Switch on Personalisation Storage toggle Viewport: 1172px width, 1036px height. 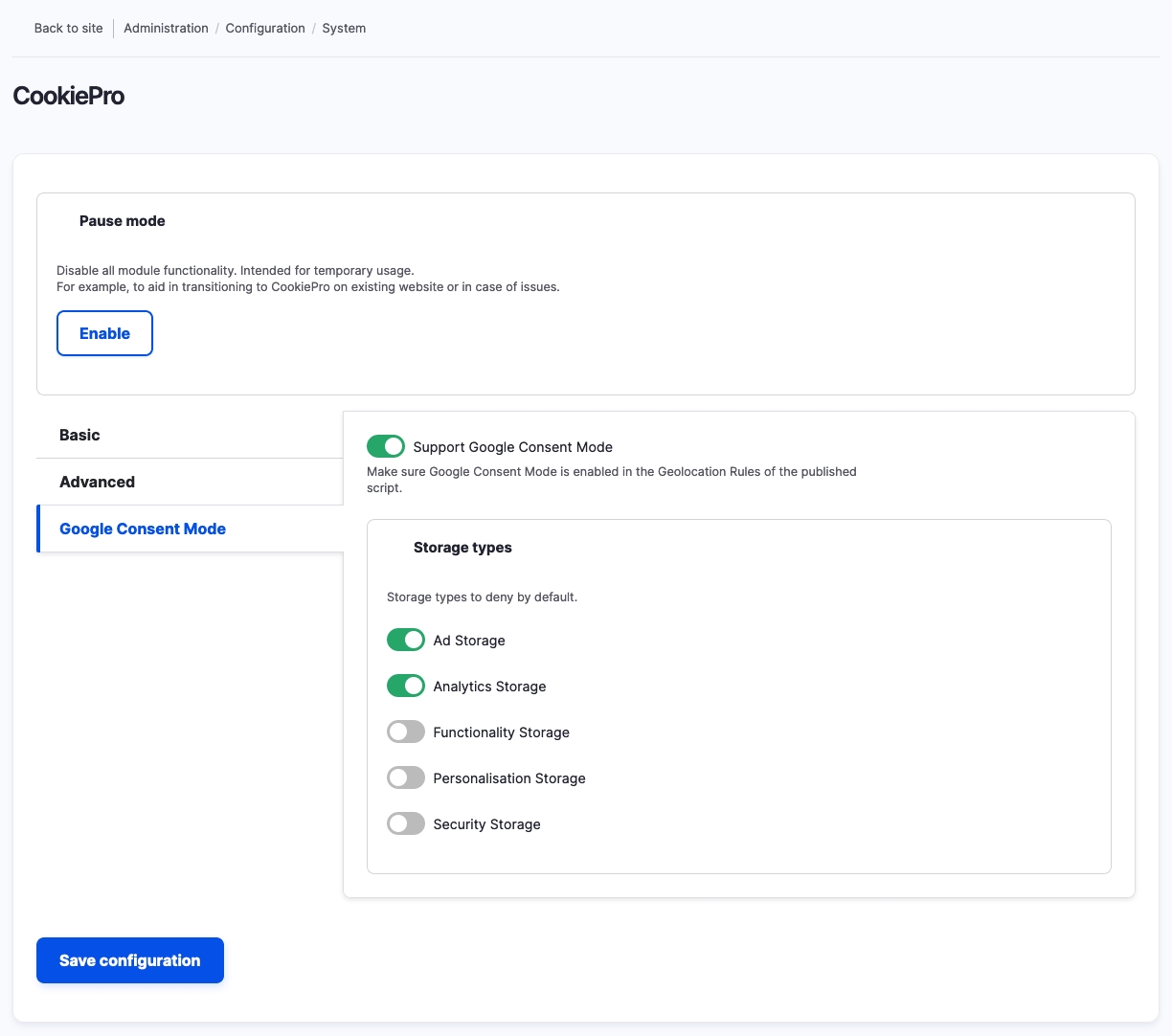click(x=406, y=777)
